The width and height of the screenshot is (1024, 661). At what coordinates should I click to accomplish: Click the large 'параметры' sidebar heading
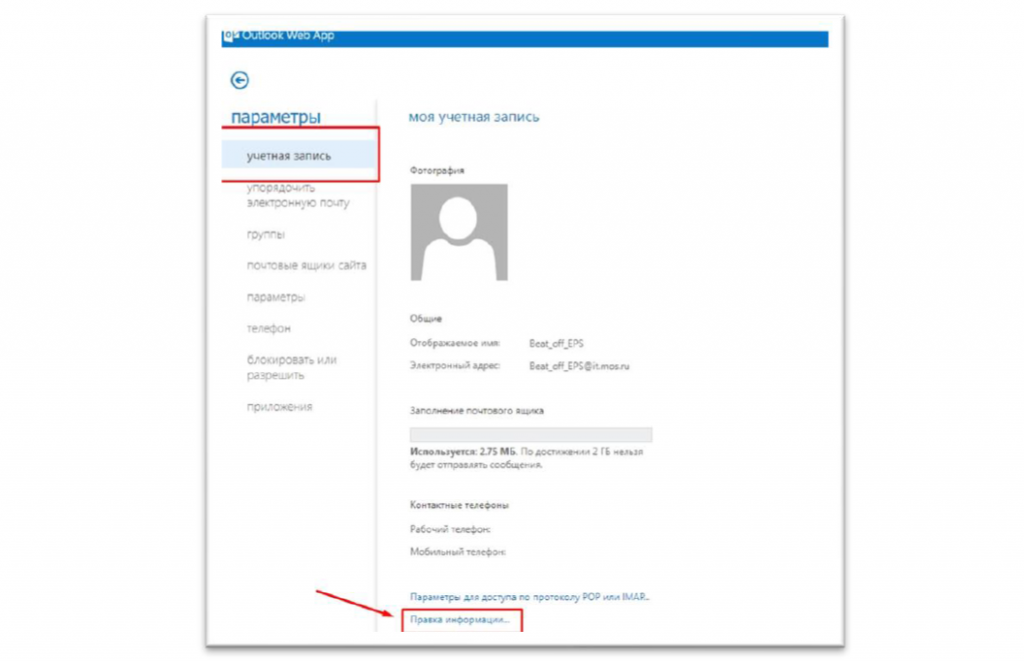(276, 118)
